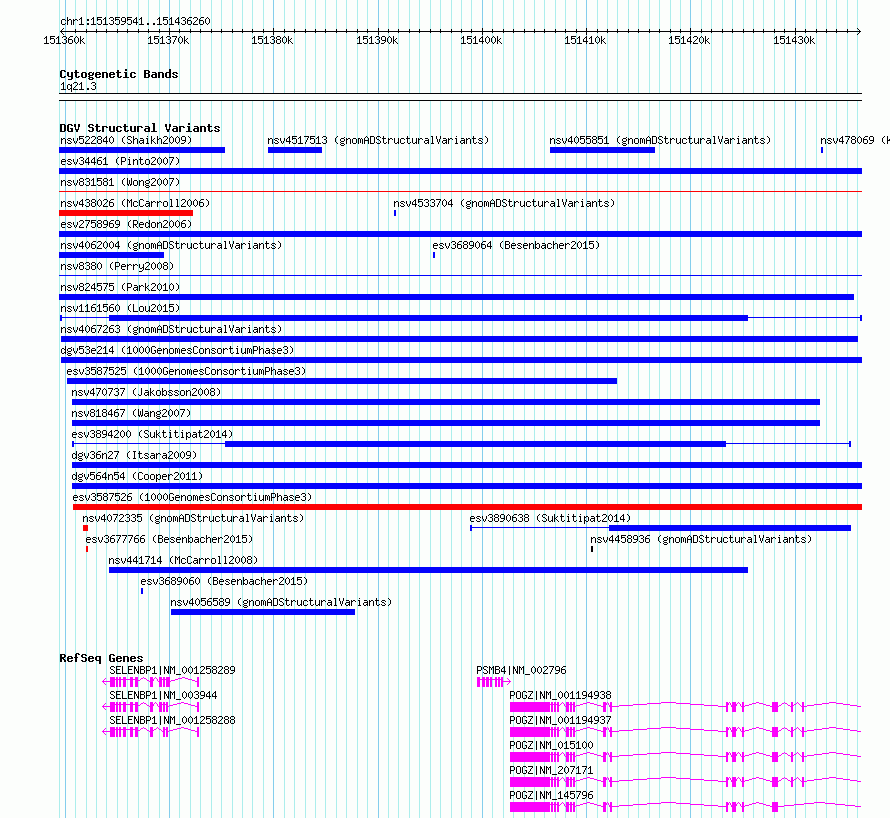This screenshot has width=890, height=818.
Task: Select nsv4072335 gnomAD variant label
Action: (193, 518)
